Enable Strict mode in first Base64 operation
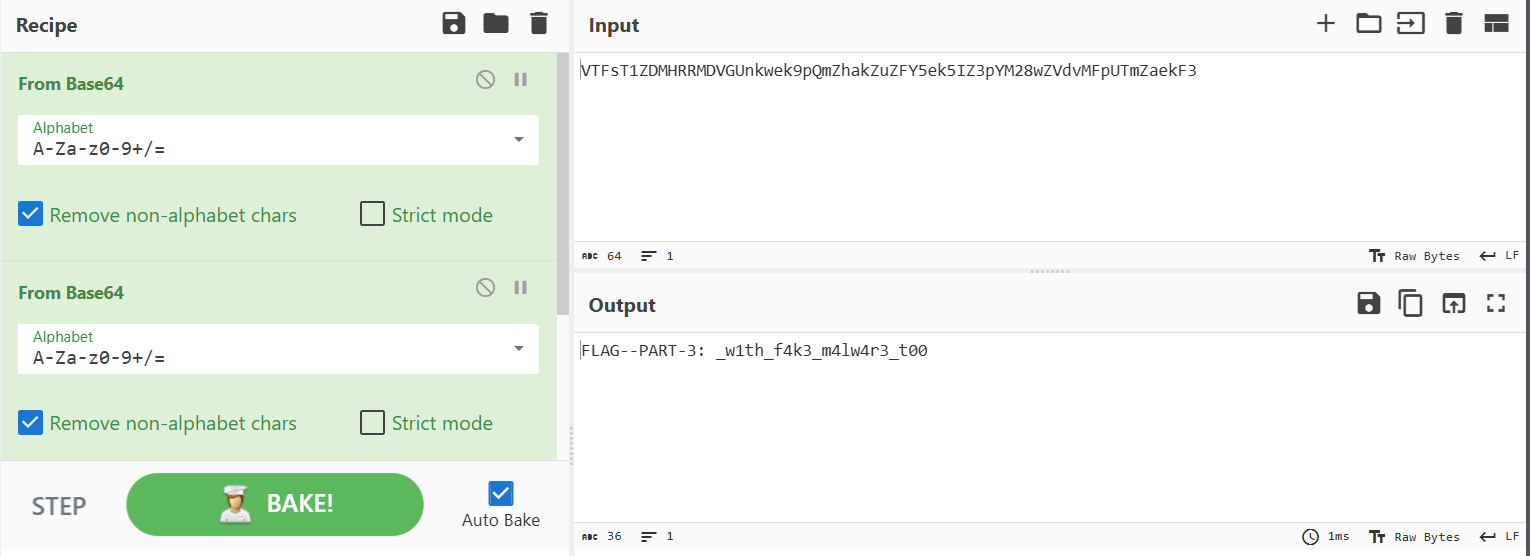The image size is (1530, 556). tap(373, 215)
